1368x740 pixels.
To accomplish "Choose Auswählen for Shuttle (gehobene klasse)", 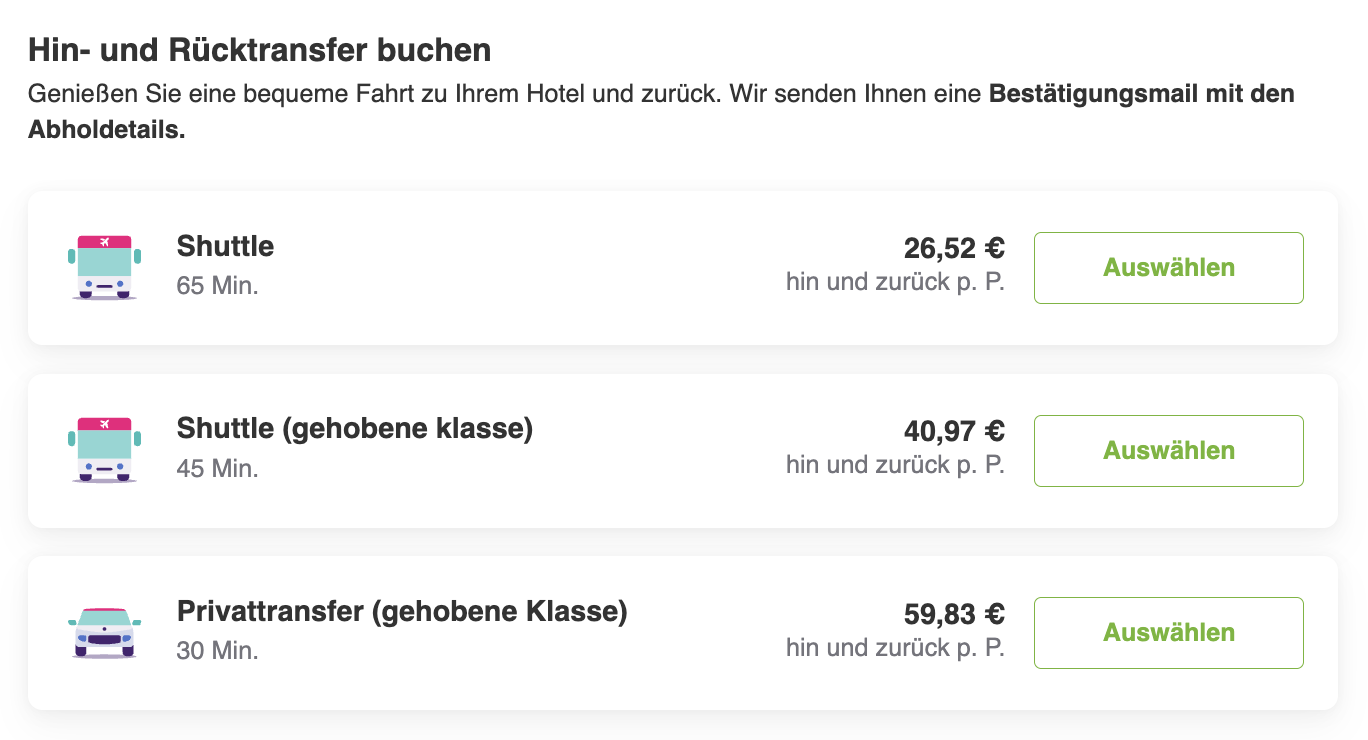I will tap(1168, 451).
